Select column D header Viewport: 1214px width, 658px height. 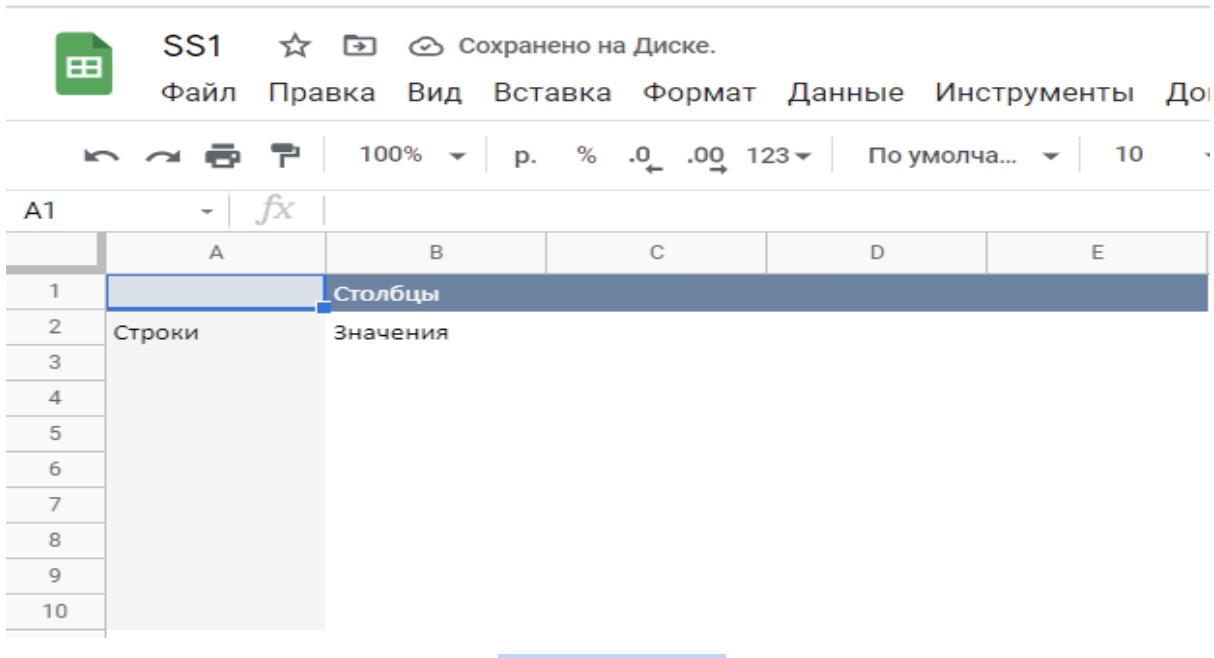[x=877, y=254]
